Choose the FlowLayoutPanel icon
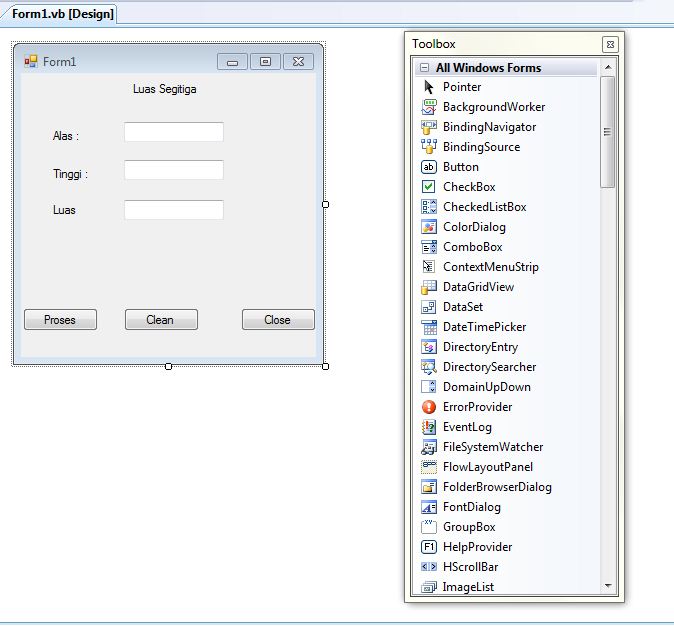674x626 pixels. pos(429,467)
